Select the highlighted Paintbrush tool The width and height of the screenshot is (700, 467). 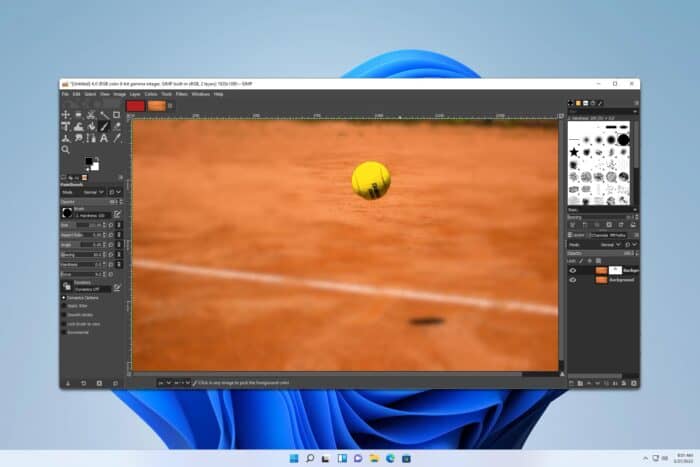click(x=104, y=127)
